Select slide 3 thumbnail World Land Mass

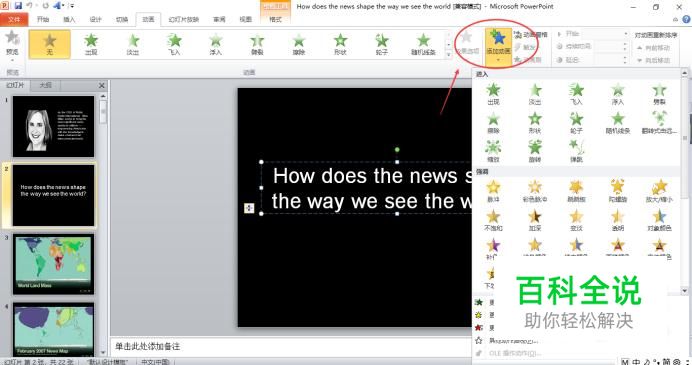click(x=53, y=264)
